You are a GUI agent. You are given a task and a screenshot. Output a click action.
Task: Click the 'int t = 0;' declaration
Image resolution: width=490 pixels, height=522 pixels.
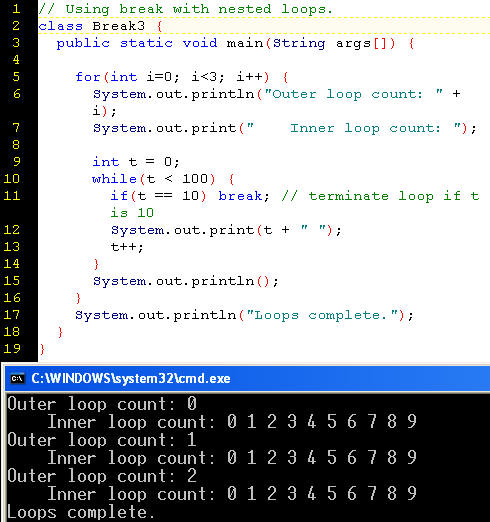136,162
